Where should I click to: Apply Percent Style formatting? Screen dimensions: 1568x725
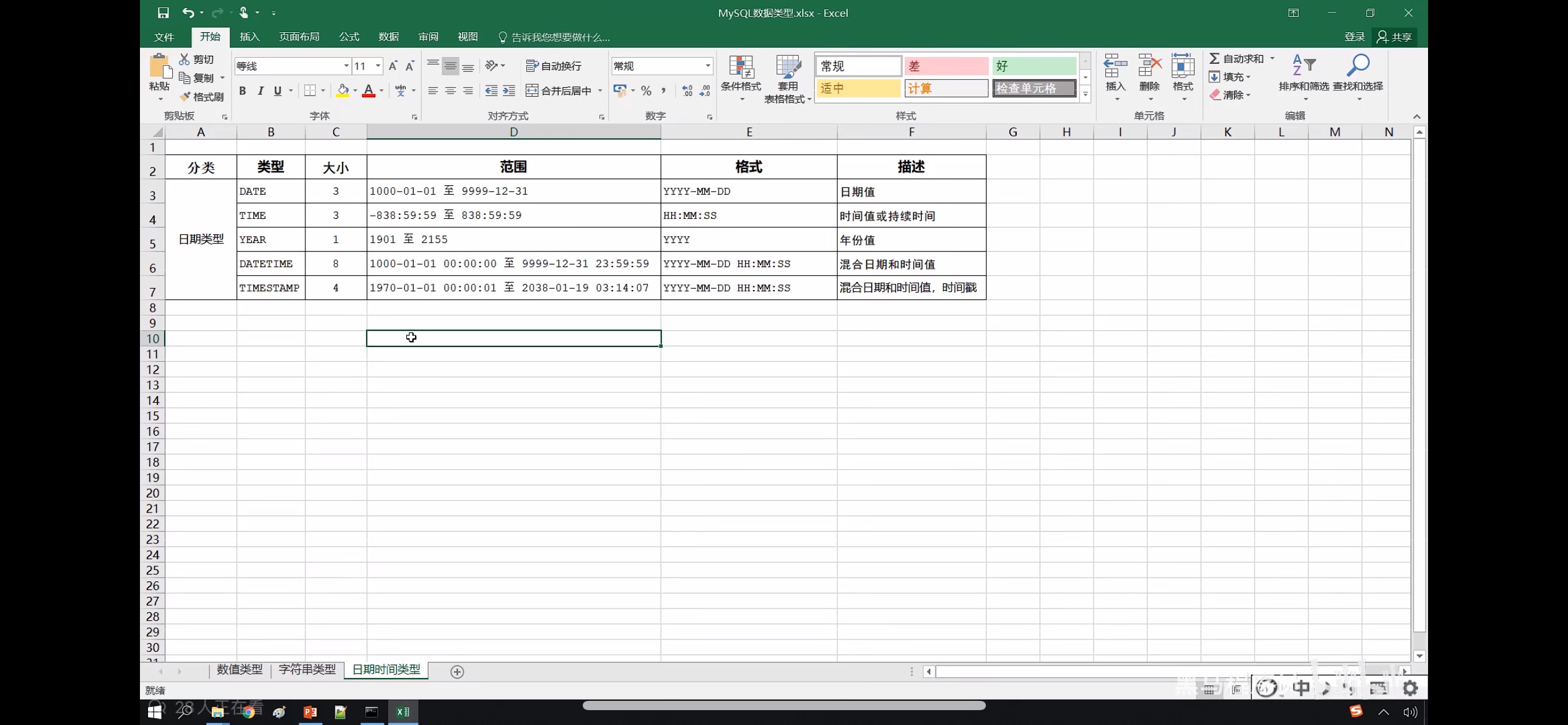646,90
